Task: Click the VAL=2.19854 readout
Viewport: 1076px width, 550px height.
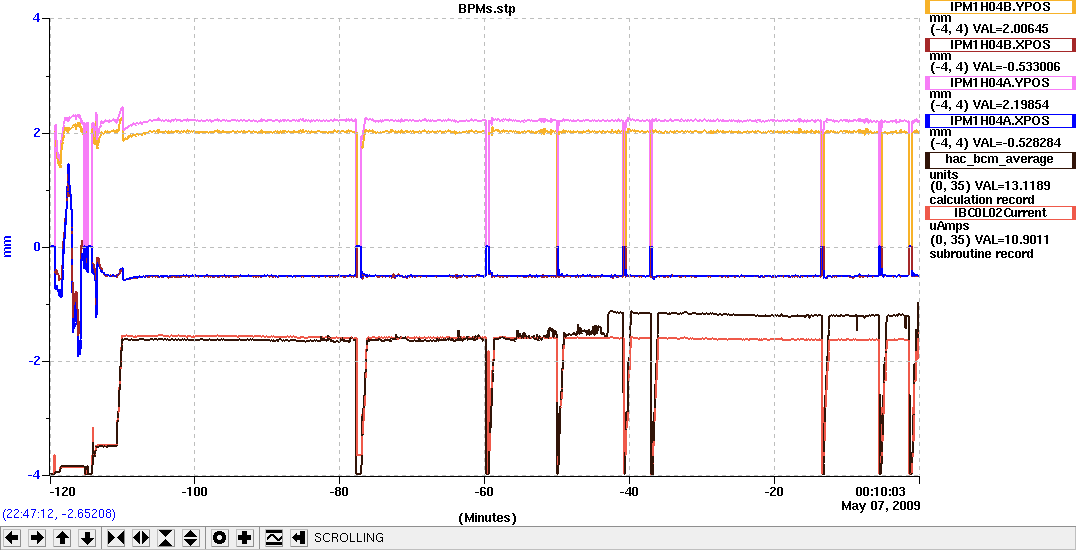Action: pos(1013,105)
